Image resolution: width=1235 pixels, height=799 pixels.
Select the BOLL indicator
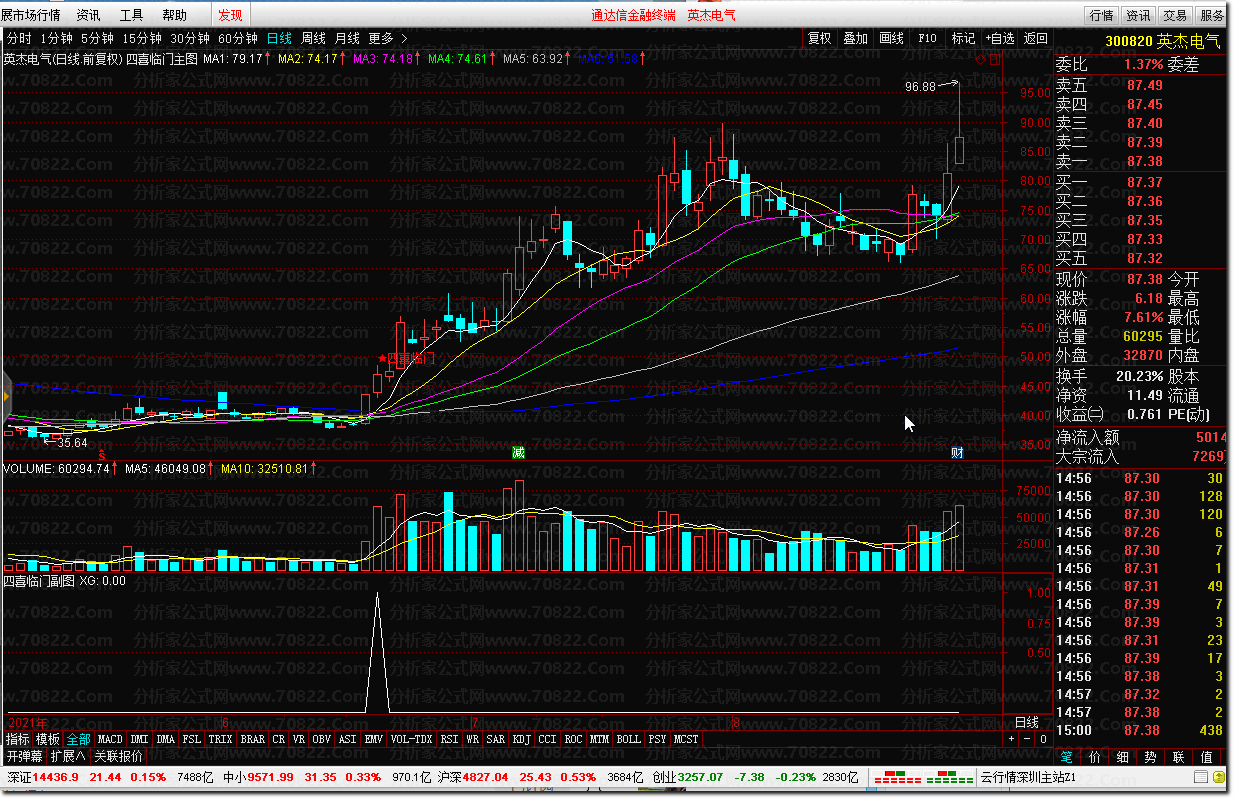[628, 739]
